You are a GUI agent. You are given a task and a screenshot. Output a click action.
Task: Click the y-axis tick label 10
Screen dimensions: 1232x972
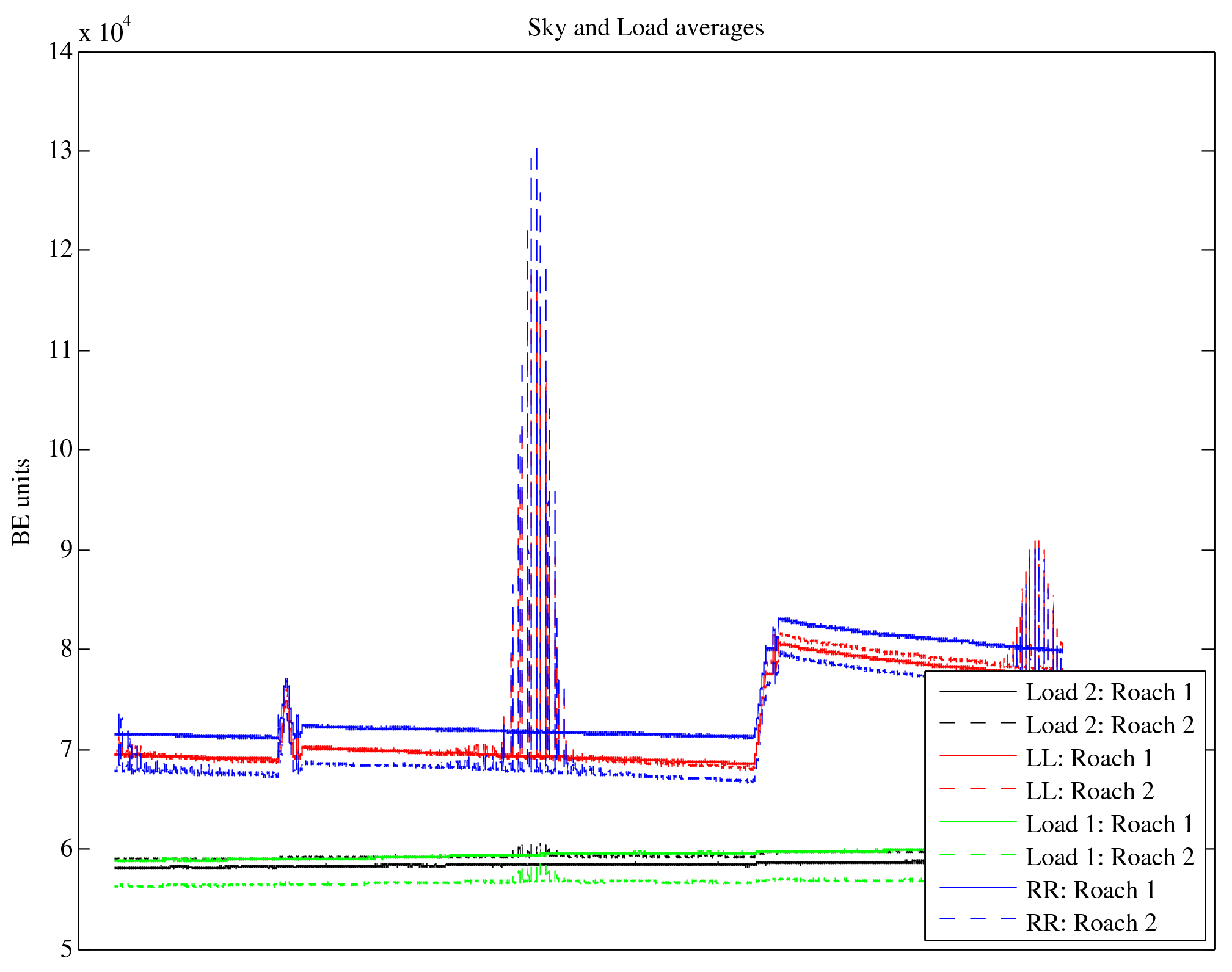pos(60,449)
